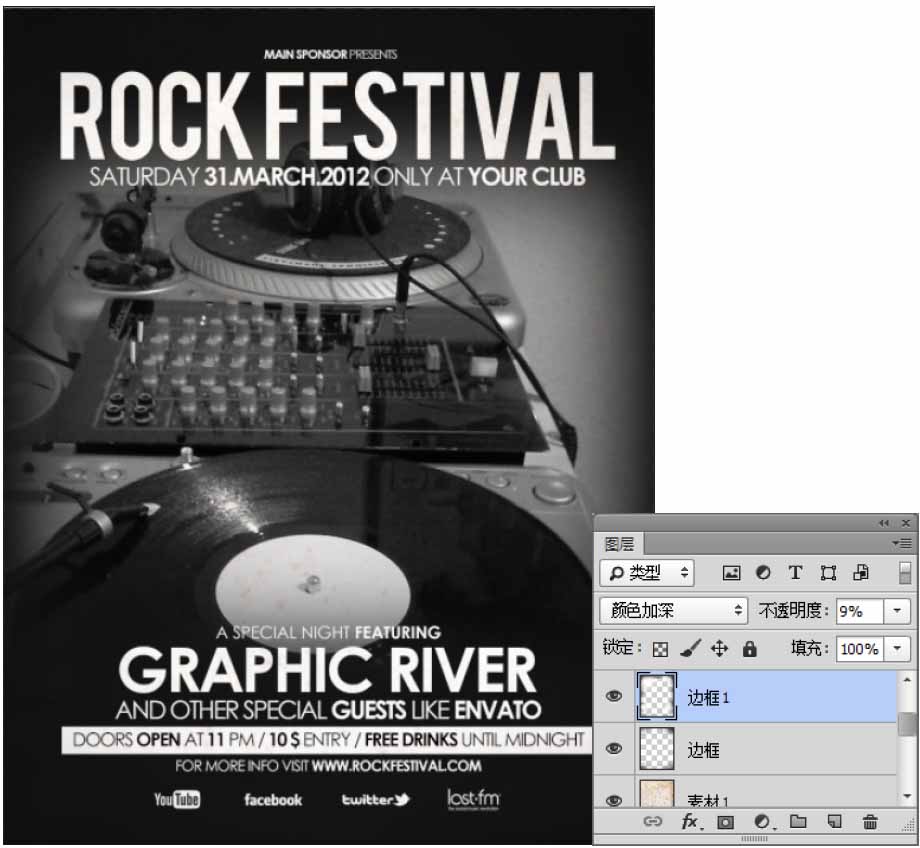The height and width of the screenshot is (848, 920).
Task: Click the ROCK FESTIVAL title on poster
Action: [337, 115]
